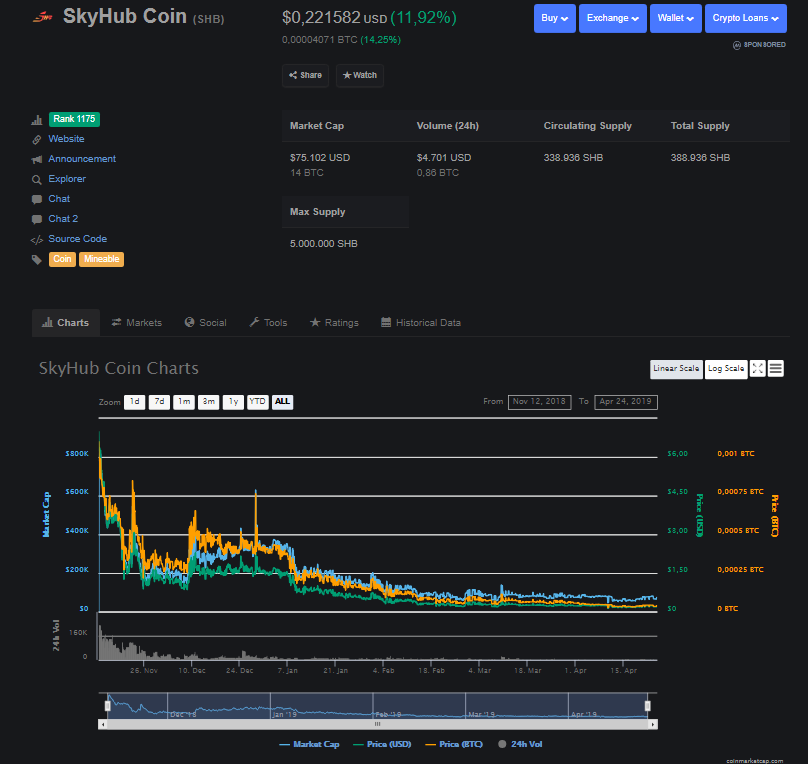The width and height of the screenshot is (808, 764).
Task: Expand the Crypto Loans dropdown
Action: tap(746, 18)
